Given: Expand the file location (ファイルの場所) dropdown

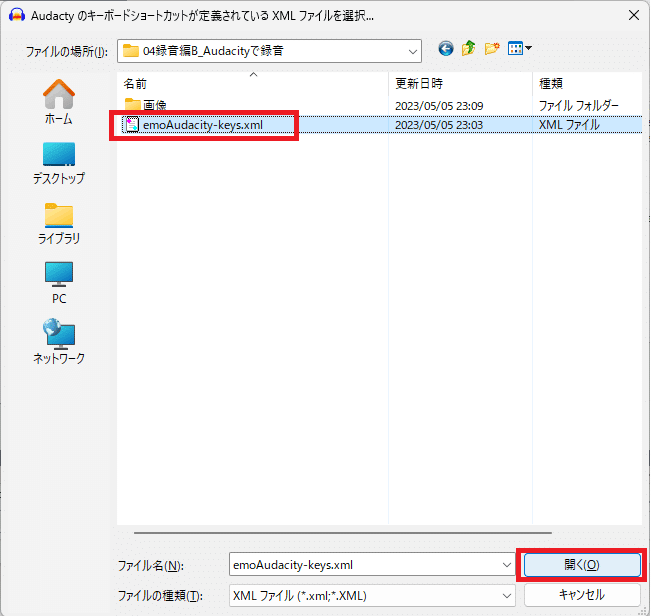Looking at the screenshot, I should [412, 51].
